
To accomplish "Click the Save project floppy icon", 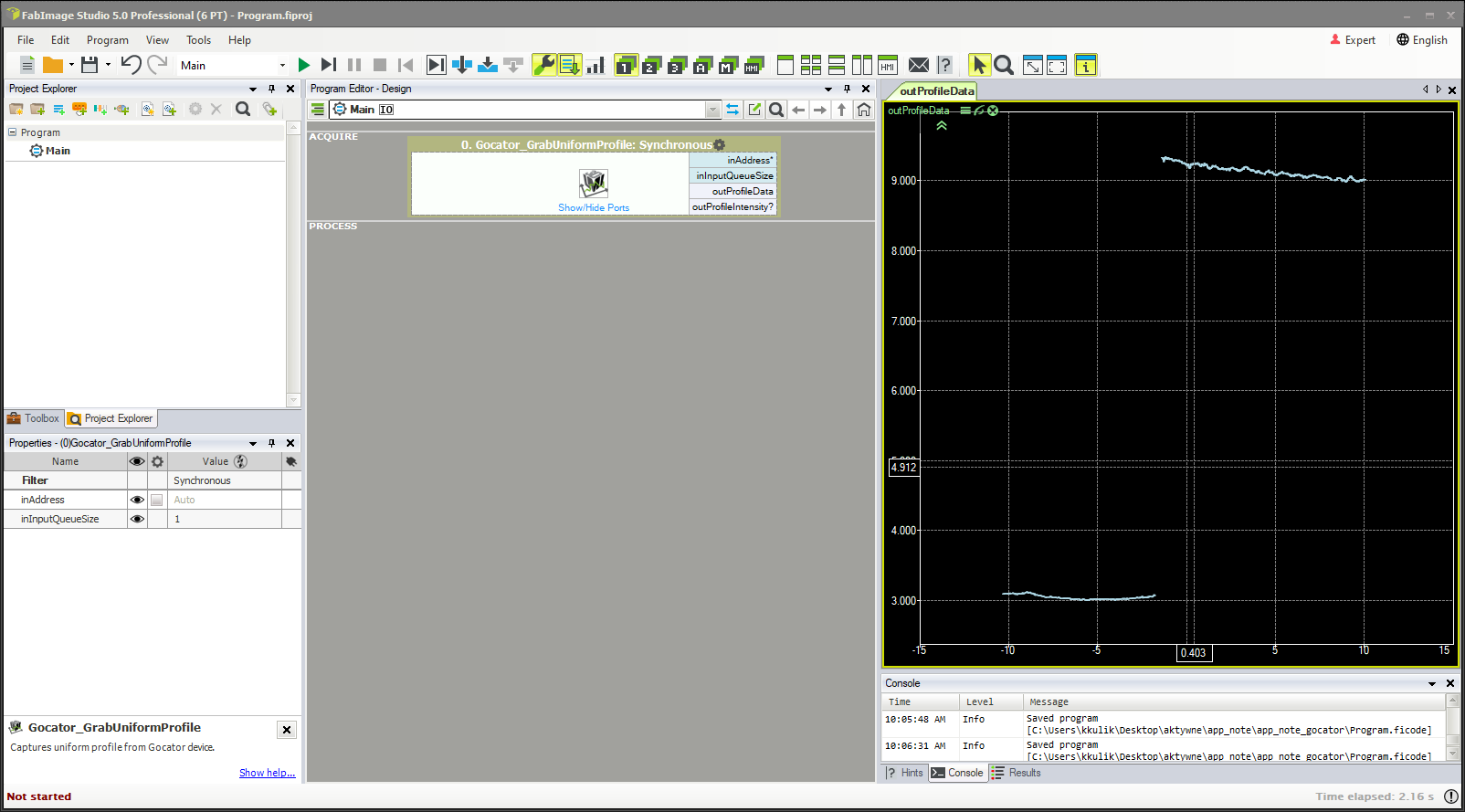I will coord(90,65).
